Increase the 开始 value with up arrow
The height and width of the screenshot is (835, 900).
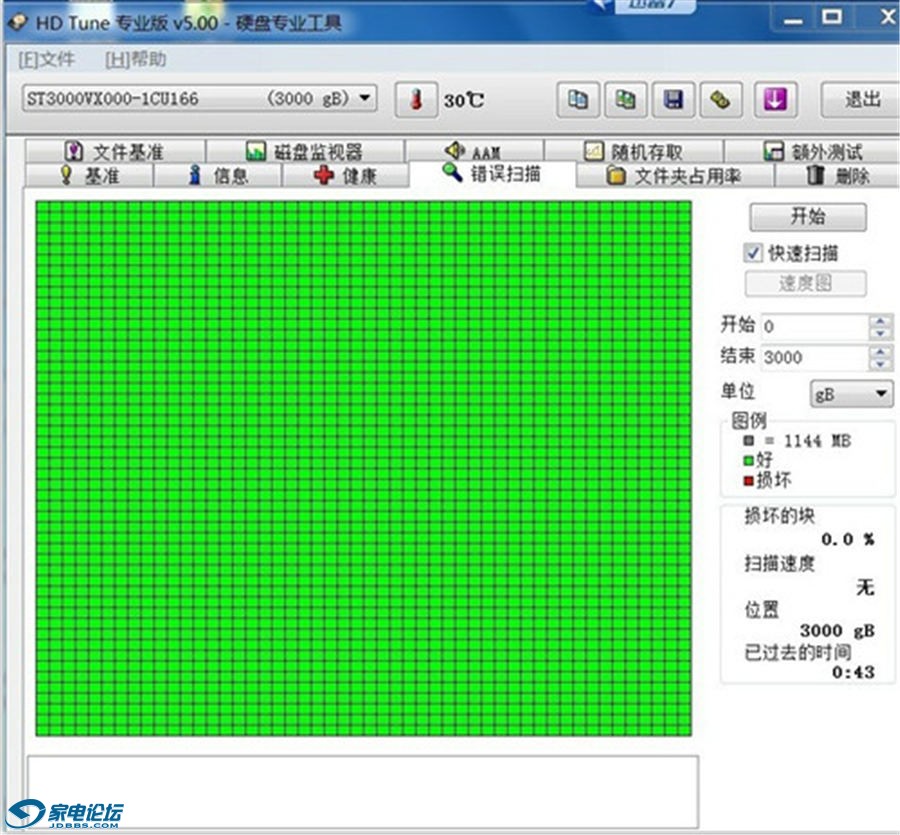pyautogui.click(x=880, y=321)
